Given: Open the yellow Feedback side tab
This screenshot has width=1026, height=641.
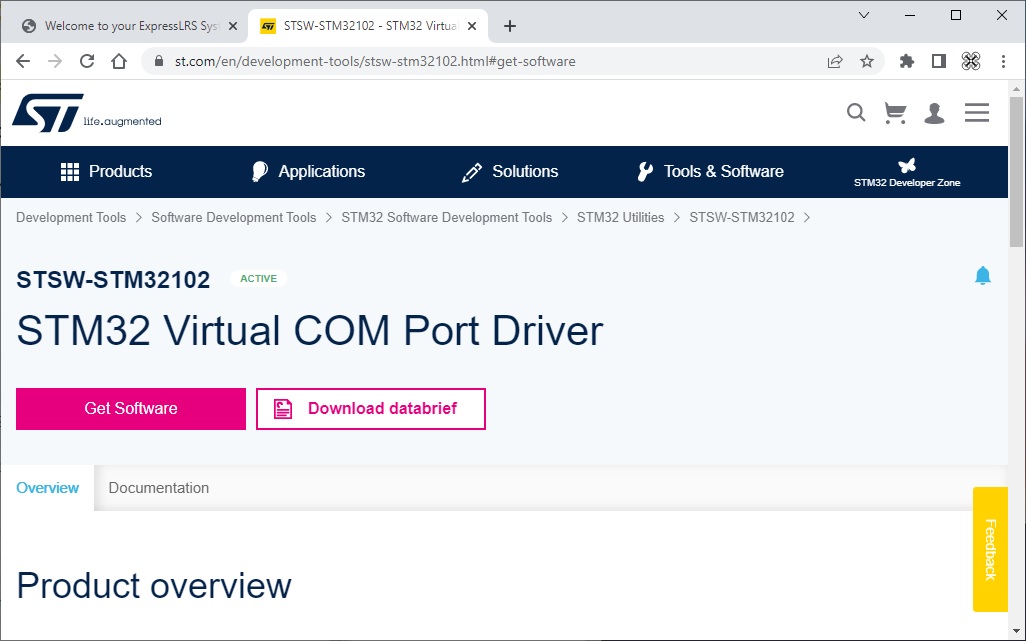Looking at the screenshot, I should [x=990, y=549].
